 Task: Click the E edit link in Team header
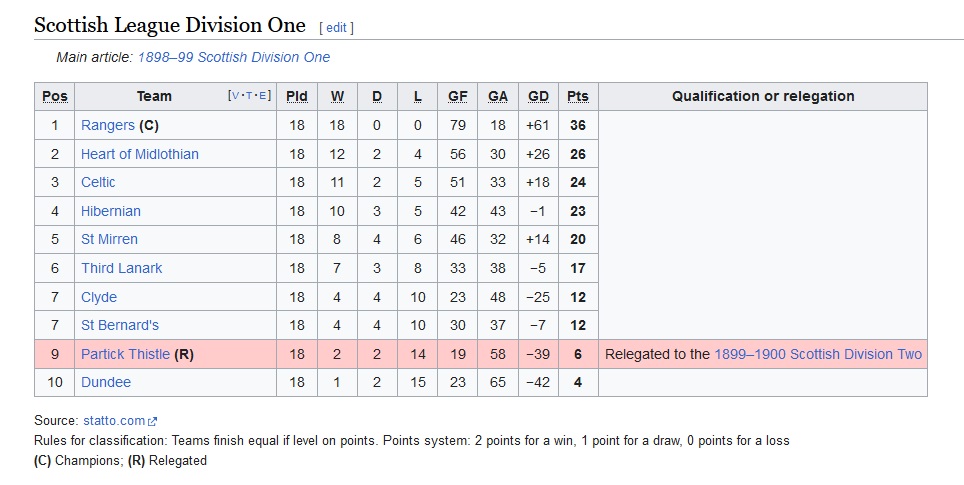[263, 95]
